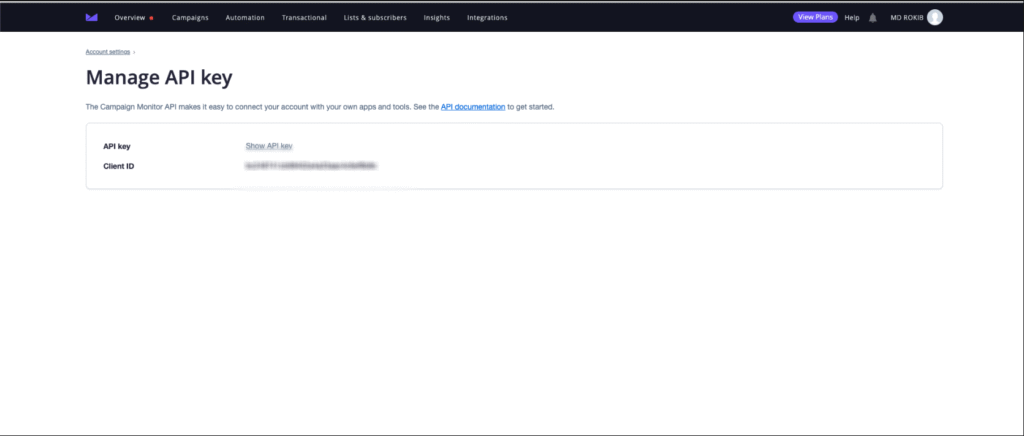This screenshot has height=436, width=1024.
Task: Navigate to the Insights section
Action: point(437,17)
